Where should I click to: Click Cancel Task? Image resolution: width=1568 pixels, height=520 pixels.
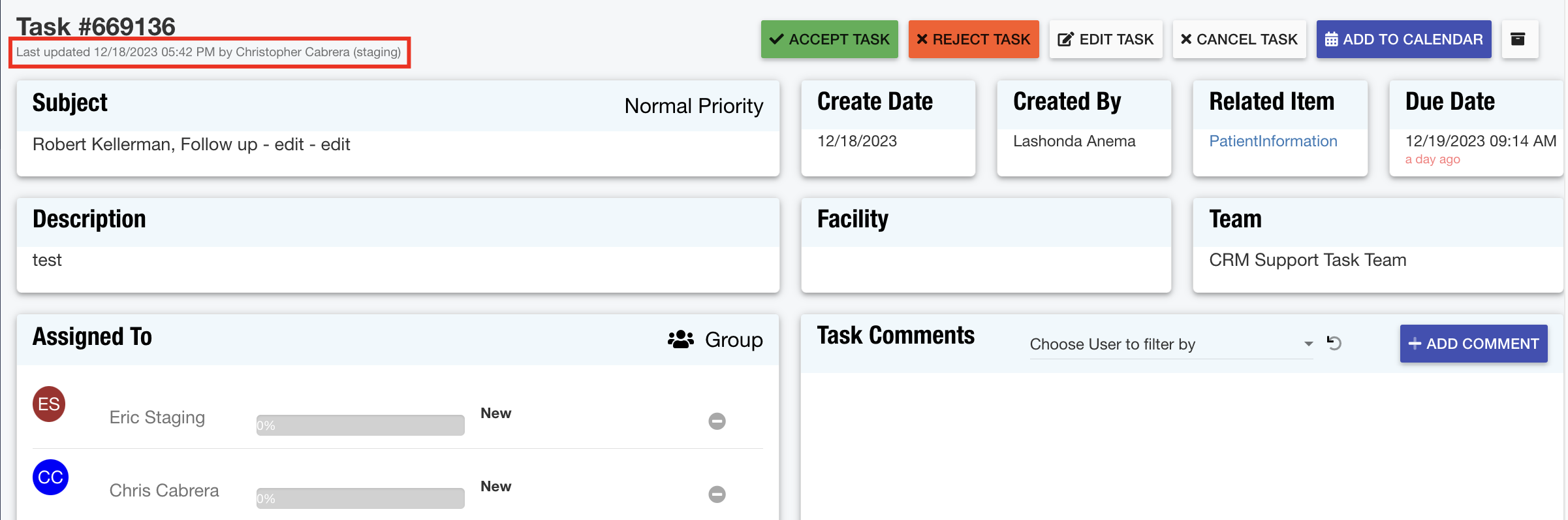coord(1238,40)
